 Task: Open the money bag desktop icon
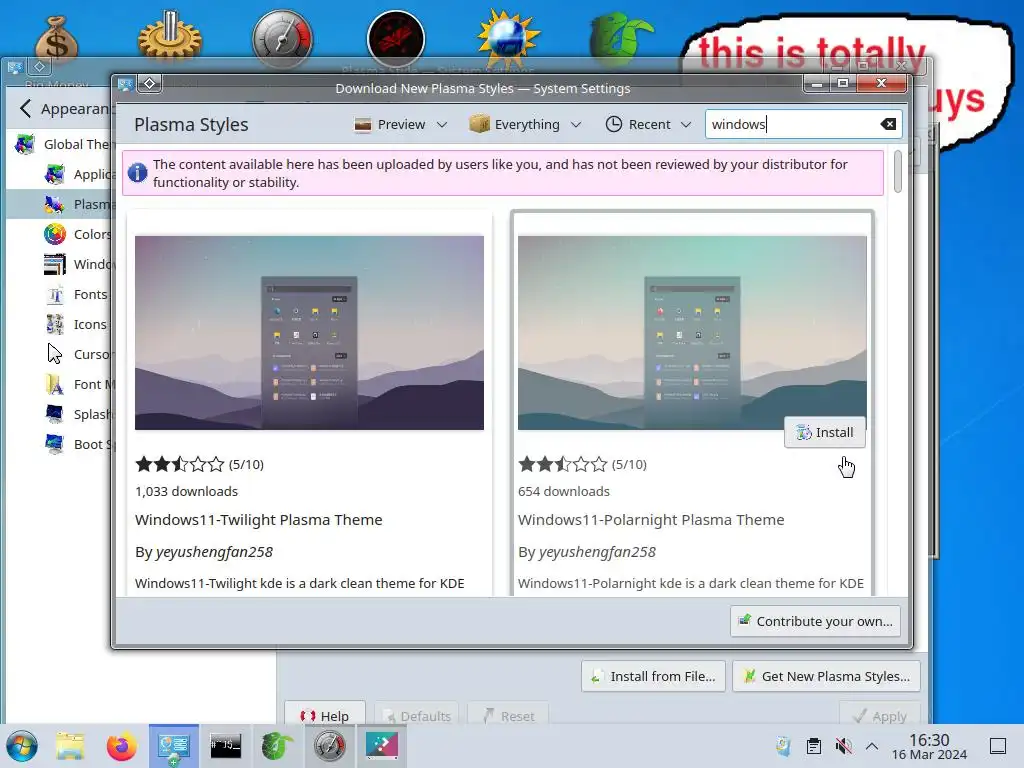57,39
